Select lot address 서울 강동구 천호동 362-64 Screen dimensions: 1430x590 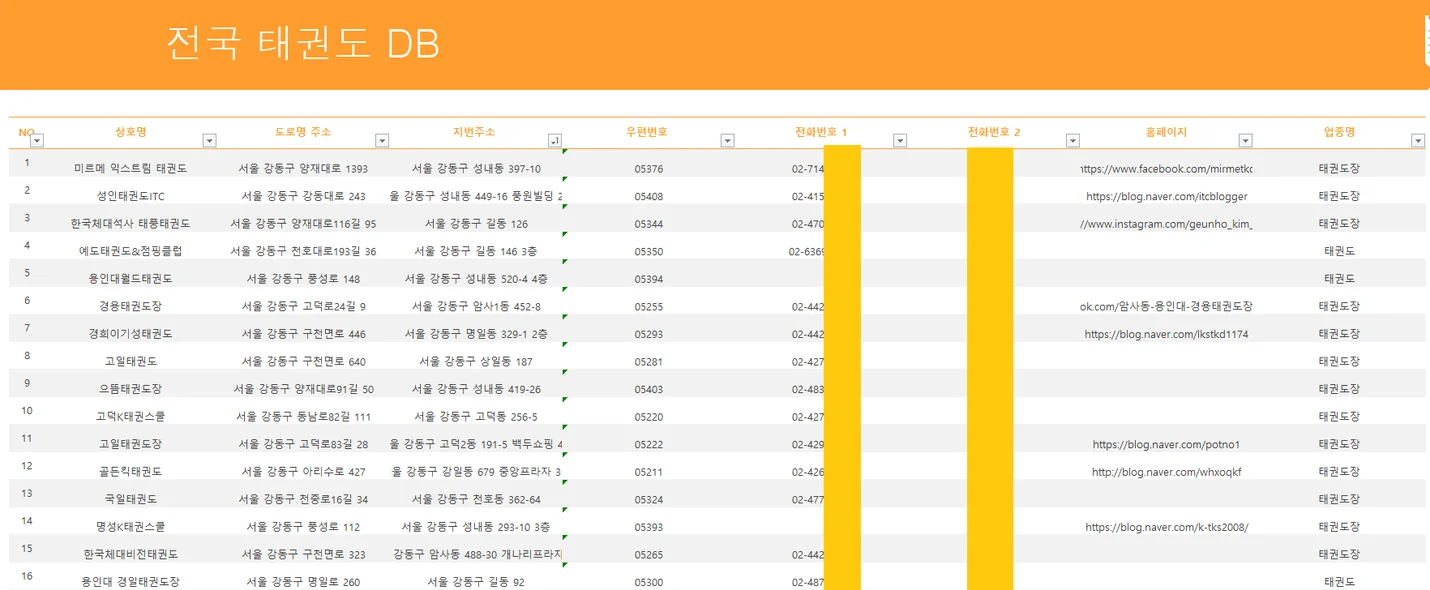476,499
